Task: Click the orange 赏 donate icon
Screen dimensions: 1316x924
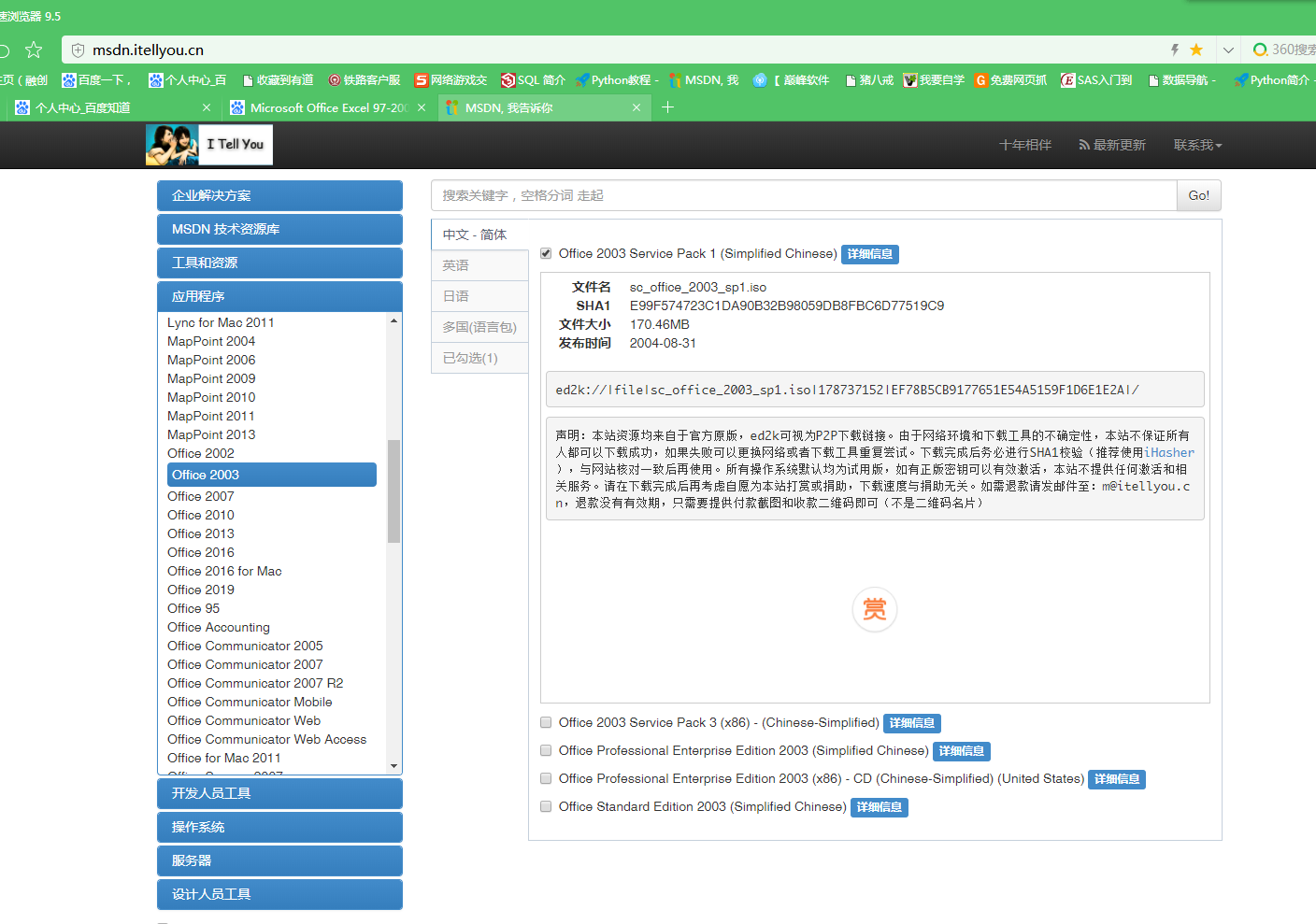Action: pyautogui.click(x=875, y=609)
